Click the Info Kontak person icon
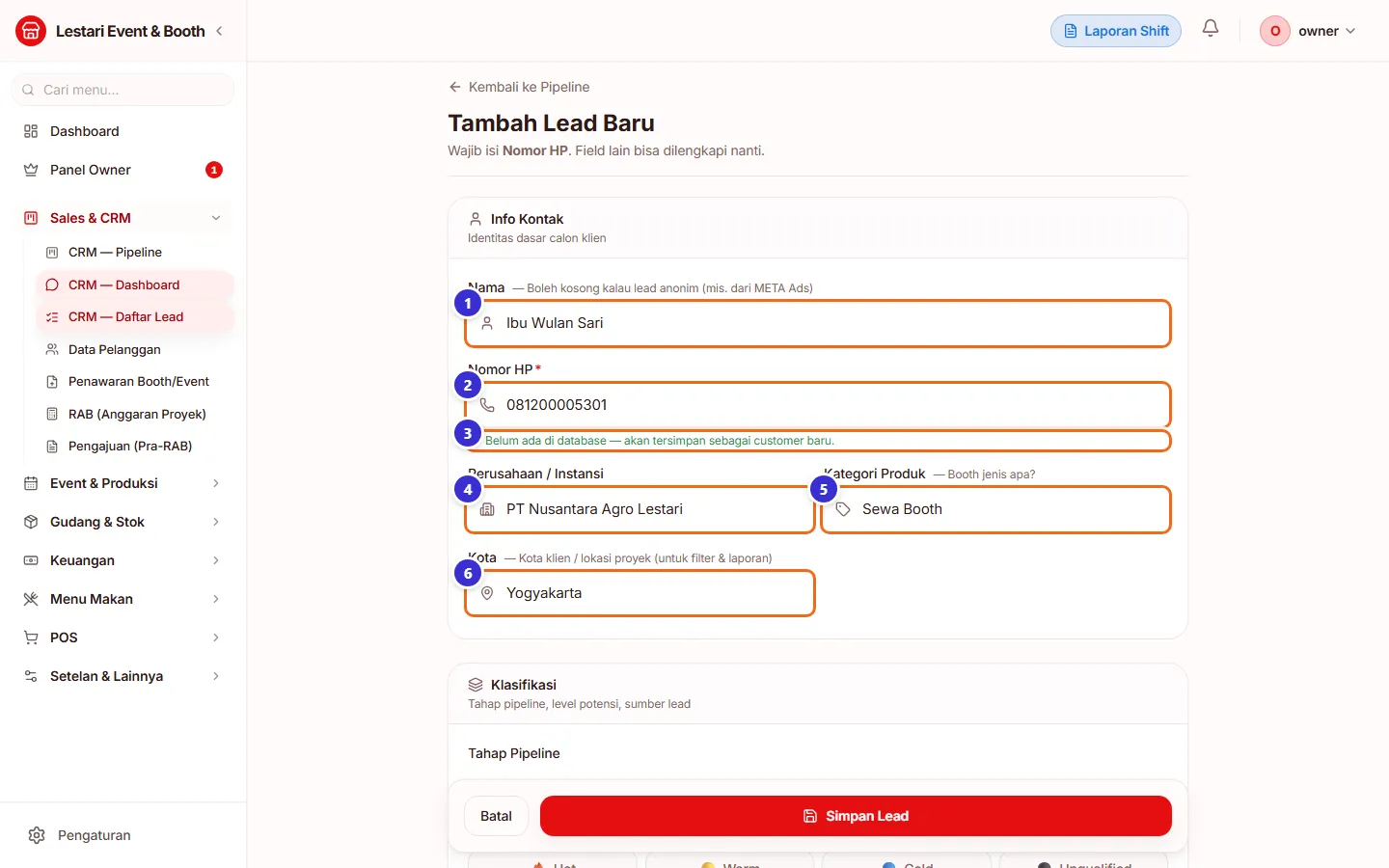1389x868 pixels. point(476,219)
